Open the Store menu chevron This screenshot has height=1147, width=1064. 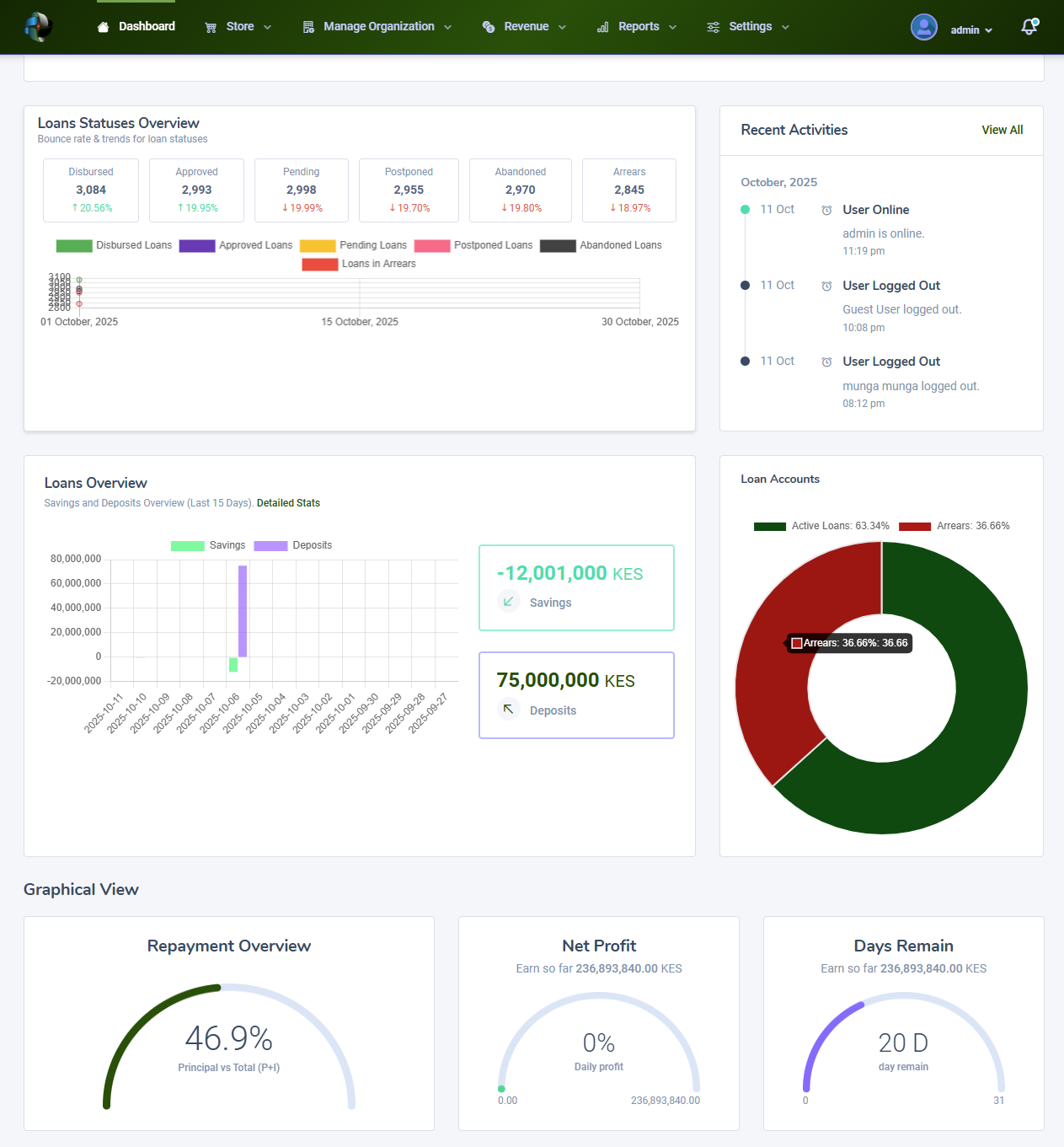tap(268, 27)
